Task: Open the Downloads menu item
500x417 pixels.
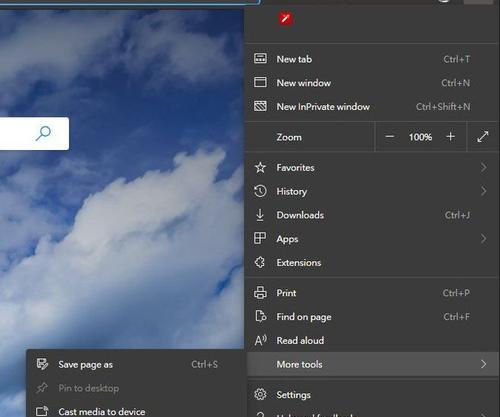Action: 372,215
